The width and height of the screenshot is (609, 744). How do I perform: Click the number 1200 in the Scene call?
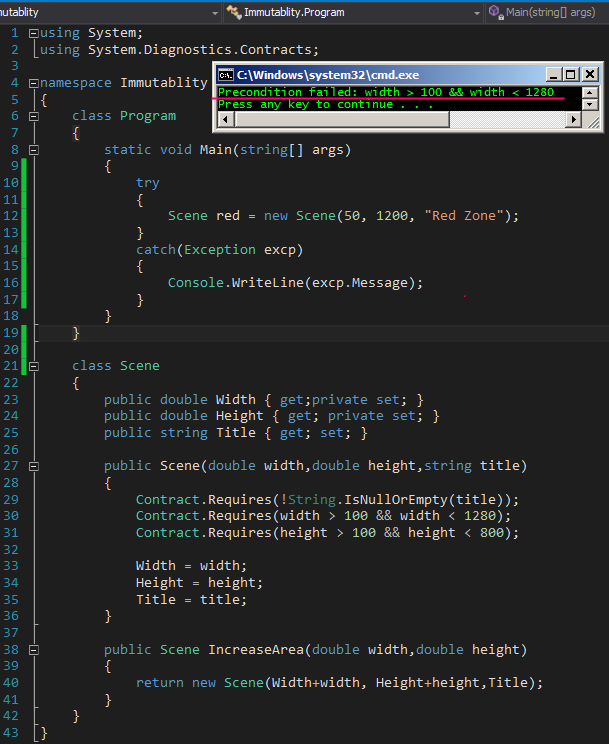(392, 216)
